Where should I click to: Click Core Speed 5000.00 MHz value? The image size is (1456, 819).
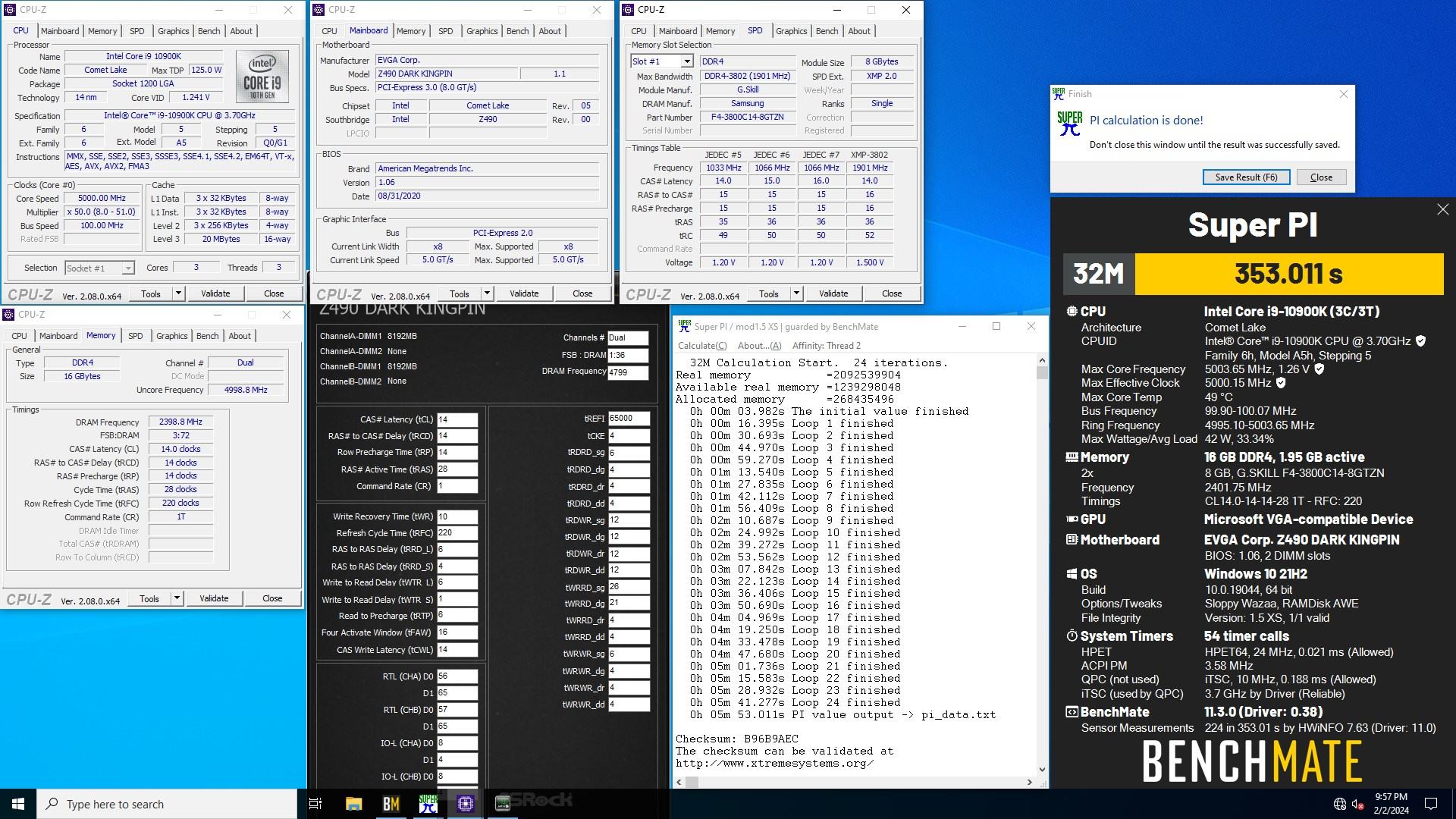coord(102,198)
